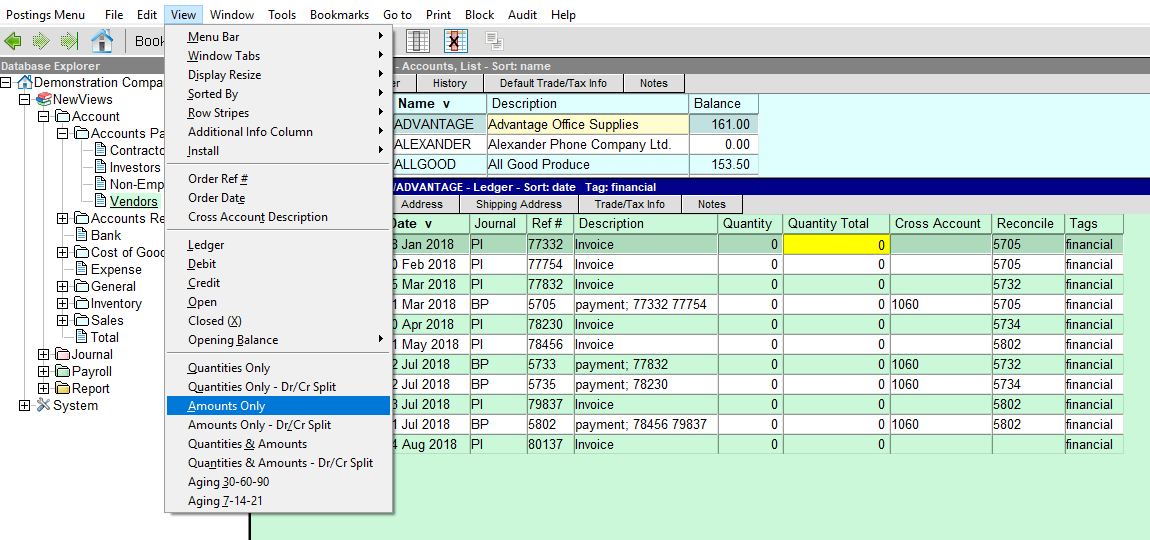Expand the Payroll folder node
The height and width of the screenshot is (540, 1150).
43,371
